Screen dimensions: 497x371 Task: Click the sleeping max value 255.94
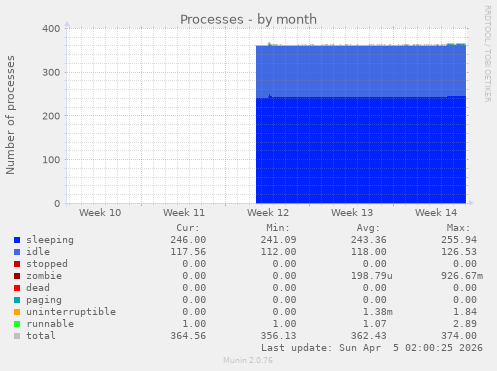459,240
